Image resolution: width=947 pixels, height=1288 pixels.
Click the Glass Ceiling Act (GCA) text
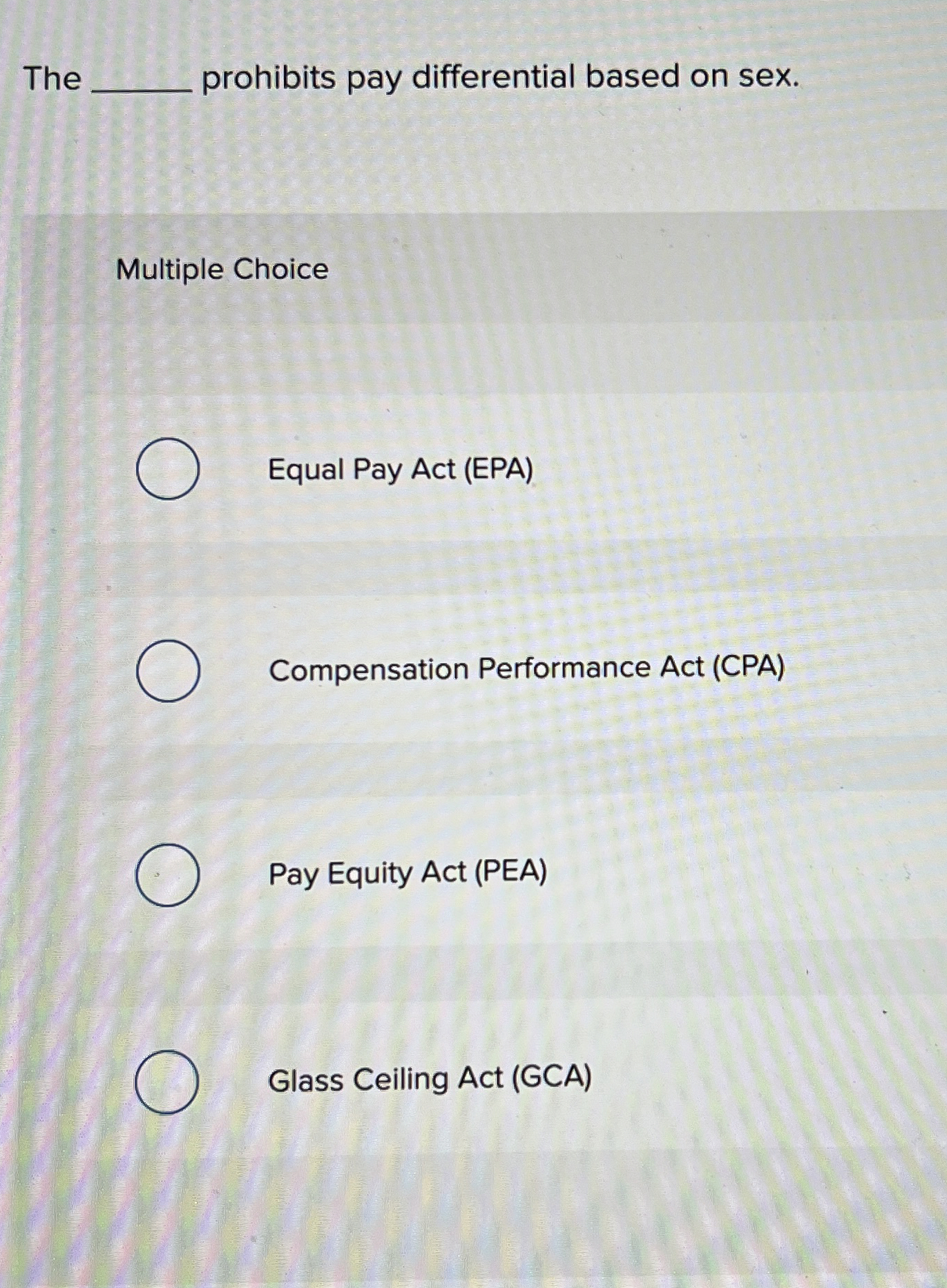[x=430, y=1079]
